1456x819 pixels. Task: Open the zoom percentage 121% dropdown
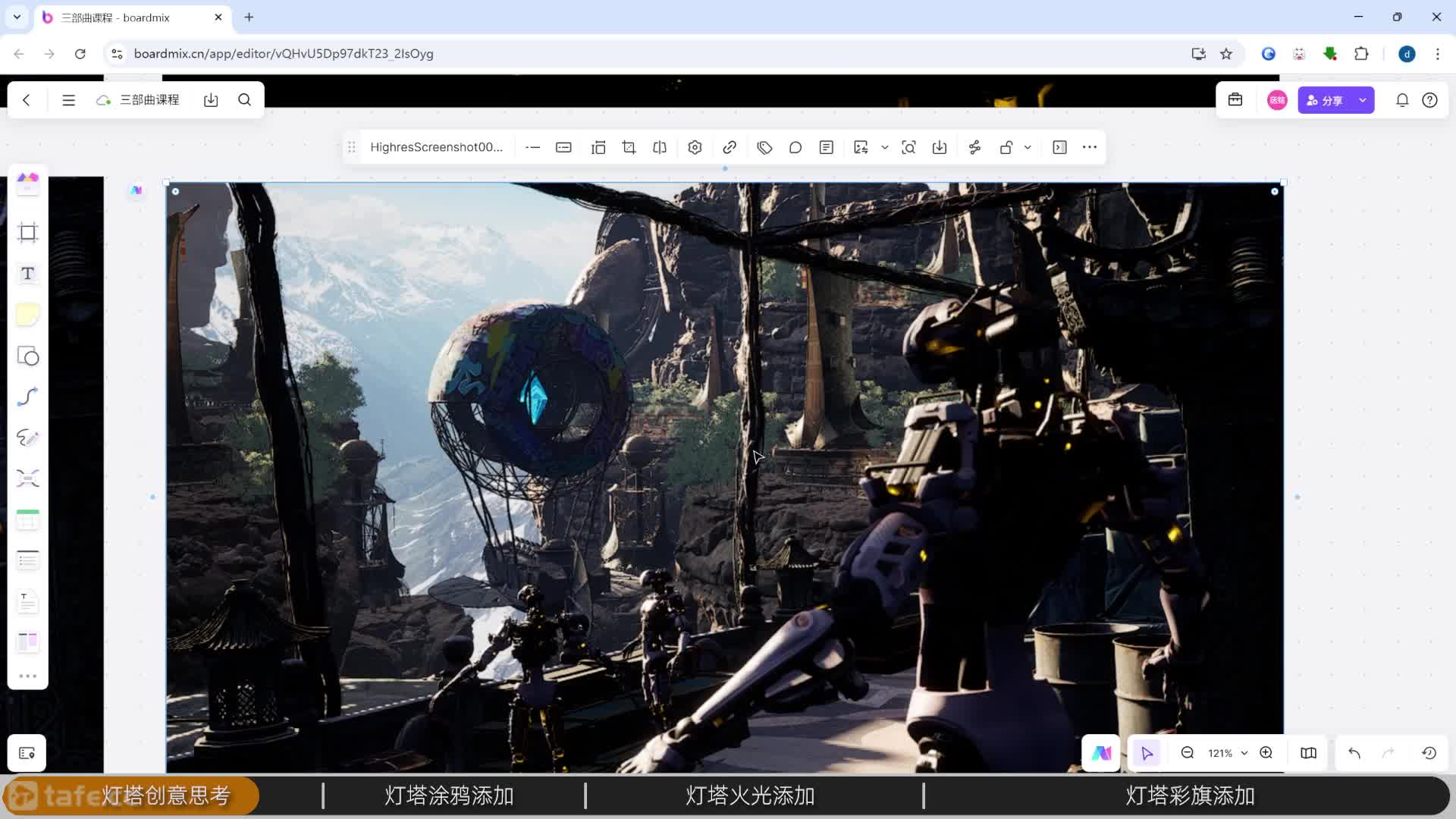1227,753
